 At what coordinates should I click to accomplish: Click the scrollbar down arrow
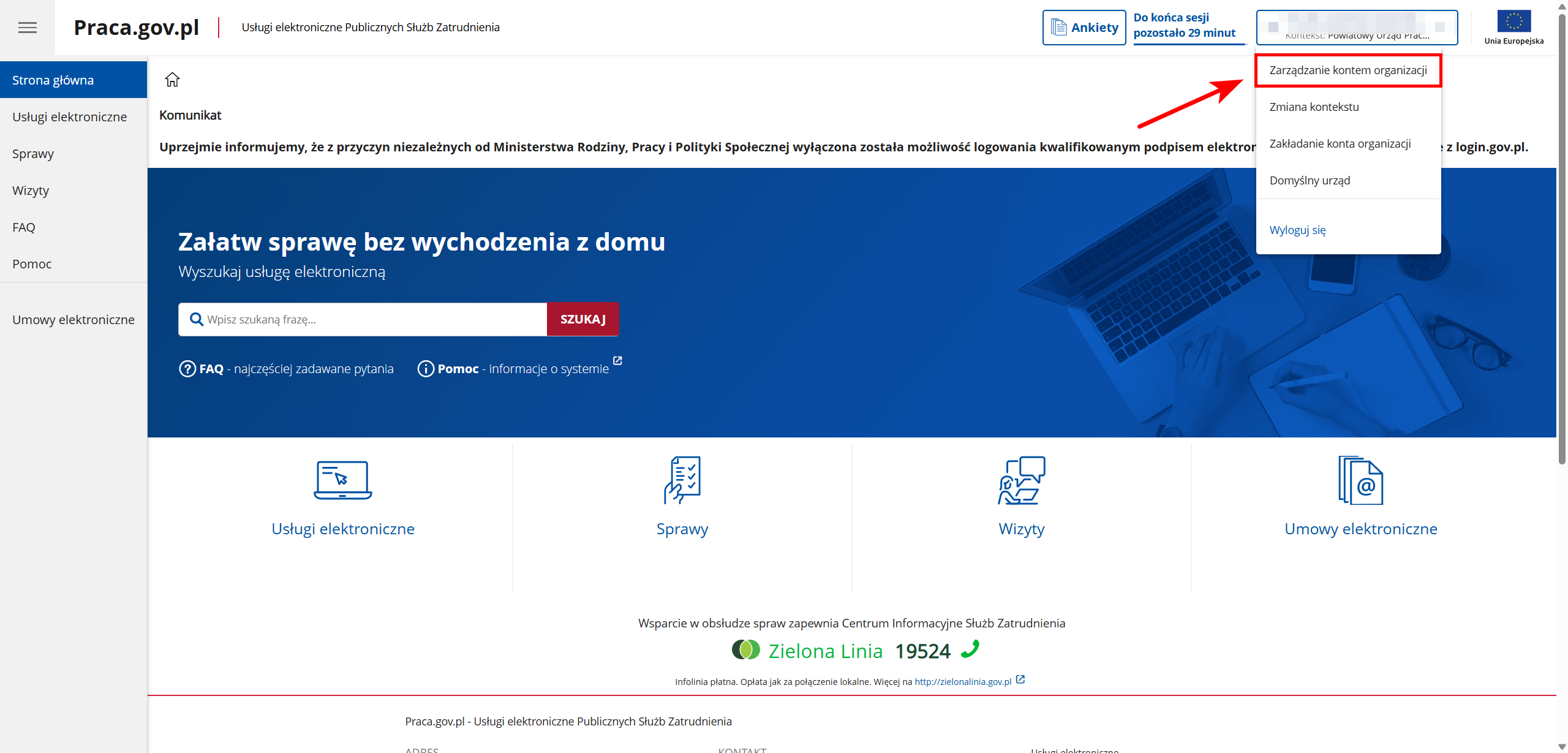(x=1562, y=747)
